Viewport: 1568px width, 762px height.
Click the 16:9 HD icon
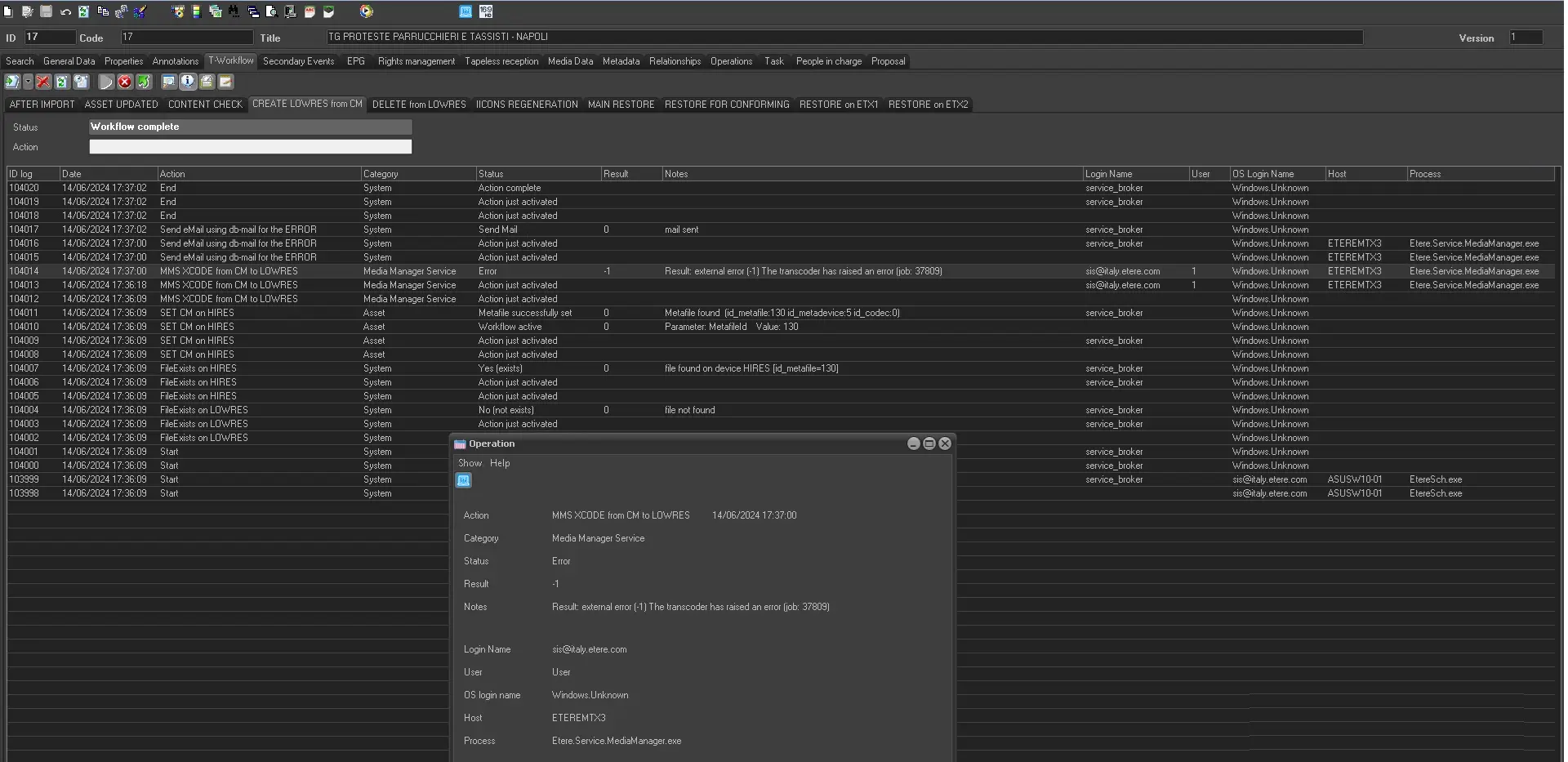[486, 11]
